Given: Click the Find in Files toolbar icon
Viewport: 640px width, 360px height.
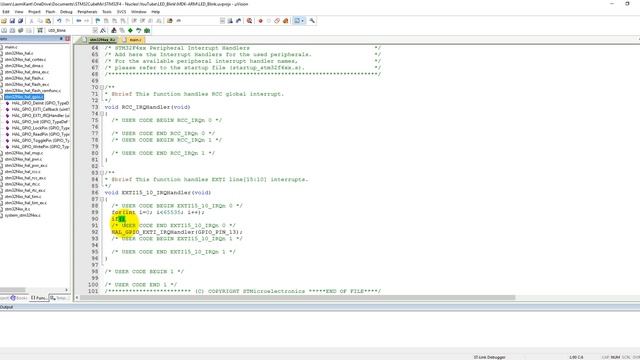Looking at the screenshot, I should (170, 21).
